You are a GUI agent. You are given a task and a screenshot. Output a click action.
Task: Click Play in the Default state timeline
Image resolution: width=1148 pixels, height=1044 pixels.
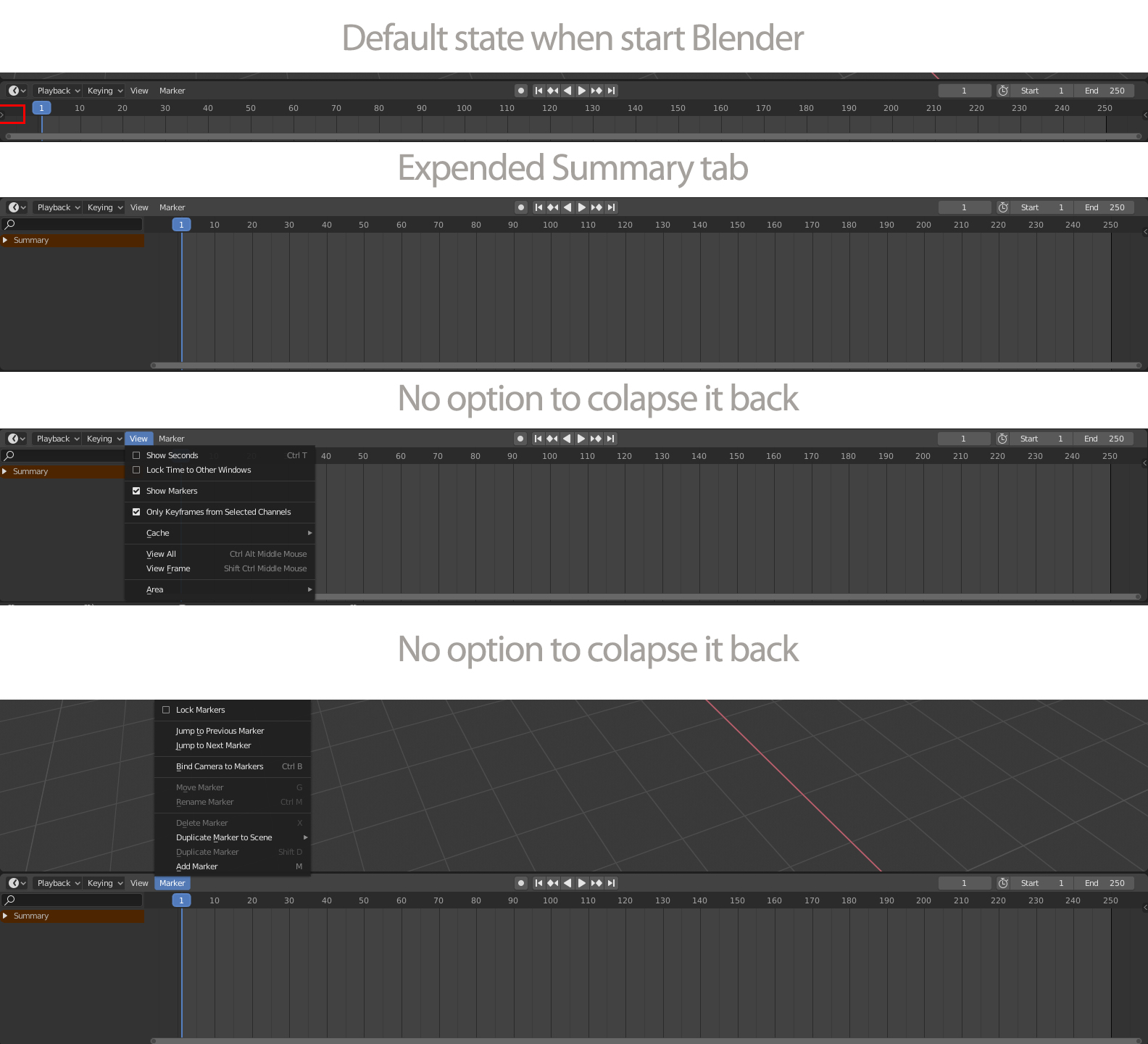(582, 91)
